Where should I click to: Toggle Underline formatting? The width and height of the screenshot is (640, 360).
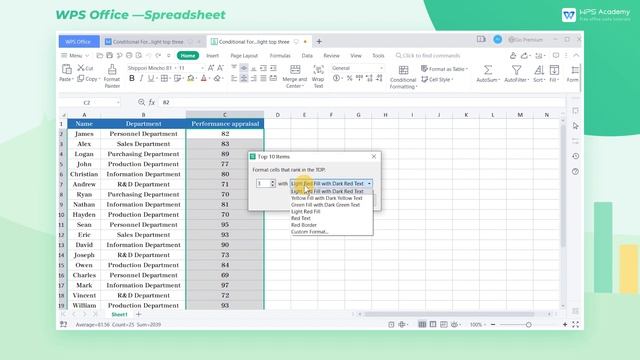point(151,78)
